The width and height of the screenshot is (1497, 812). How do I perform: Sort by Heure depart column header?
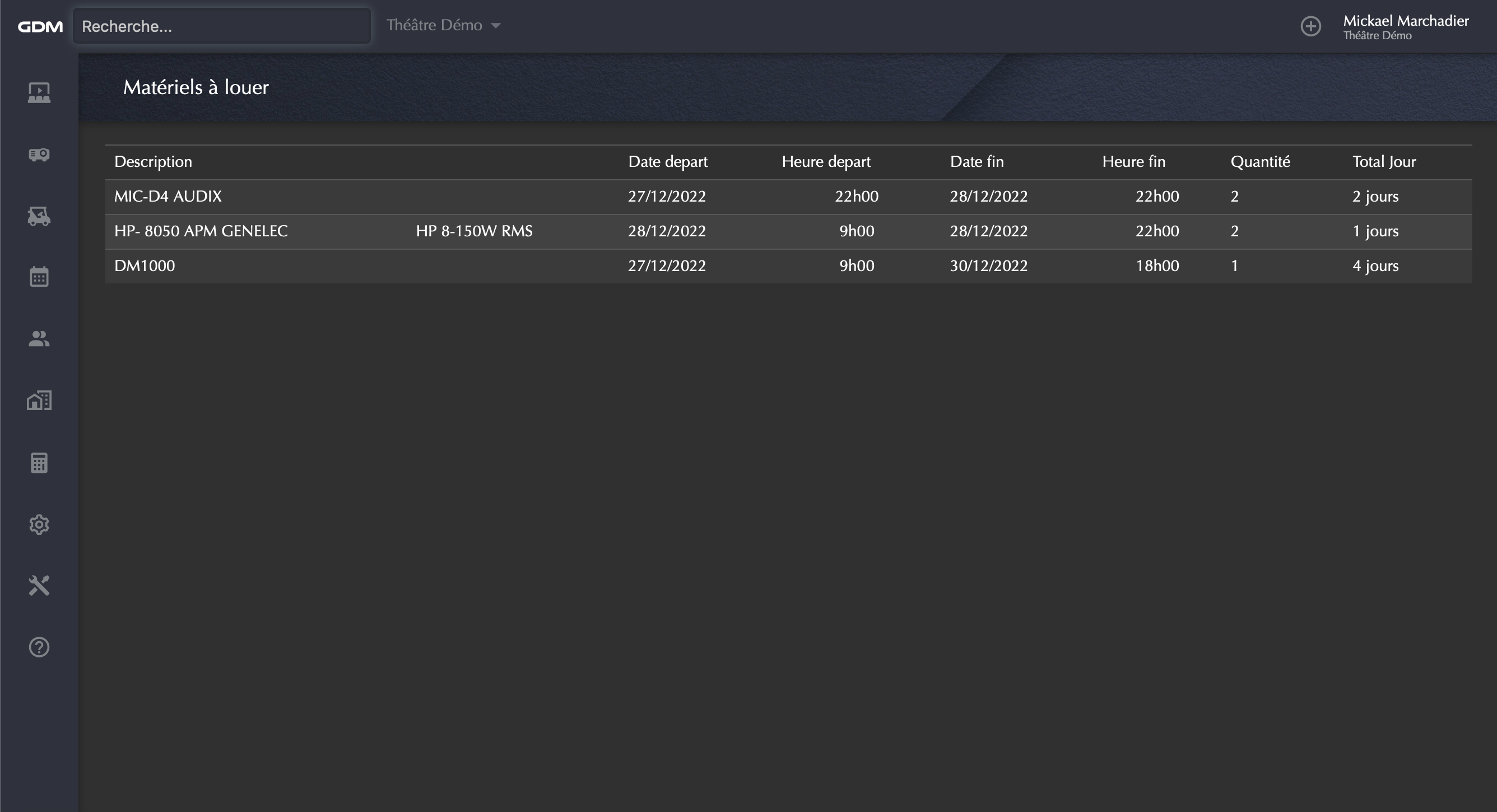(x=826, y=161)
